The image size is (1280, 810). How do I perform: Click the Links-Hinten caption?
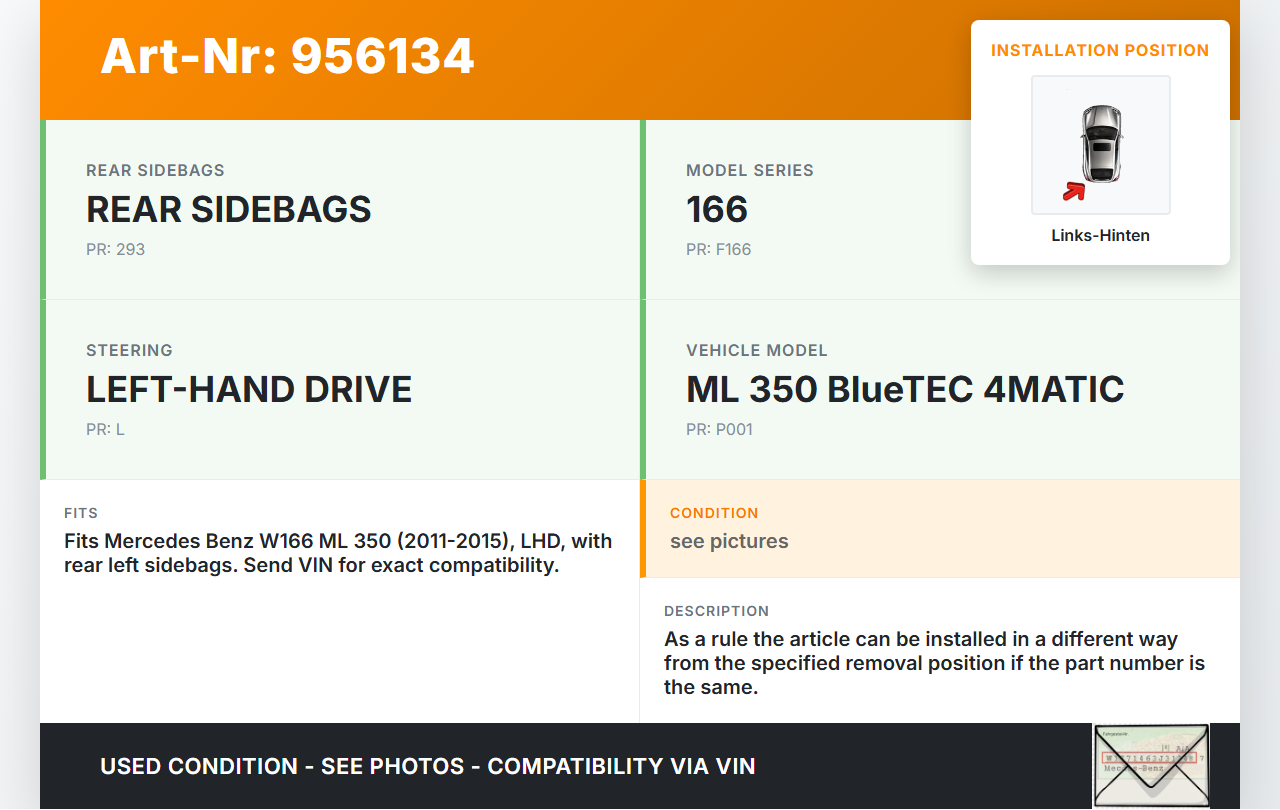pos(1100,236)
